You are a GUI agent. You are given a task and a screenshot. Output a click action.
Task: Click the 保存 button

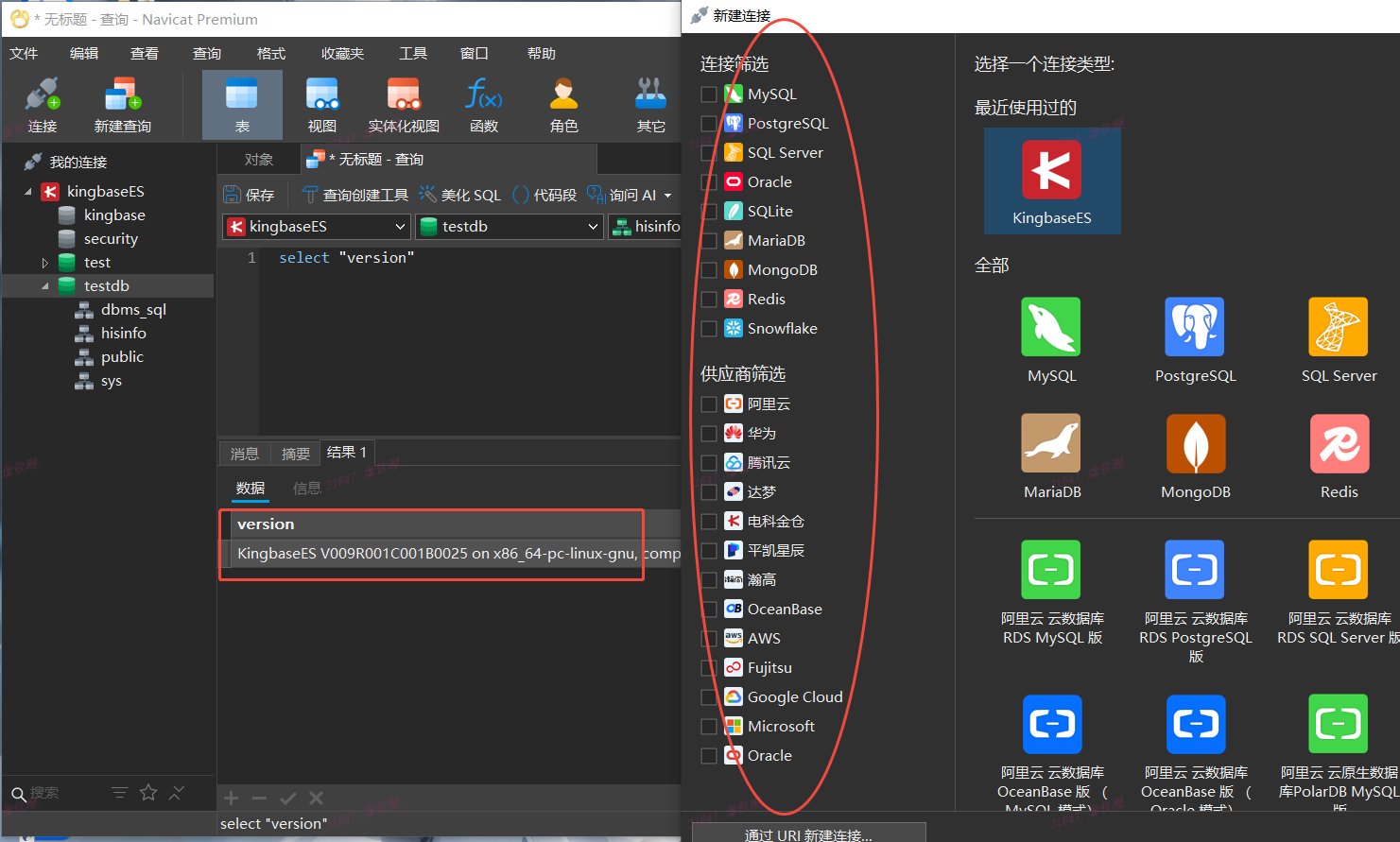250,196
